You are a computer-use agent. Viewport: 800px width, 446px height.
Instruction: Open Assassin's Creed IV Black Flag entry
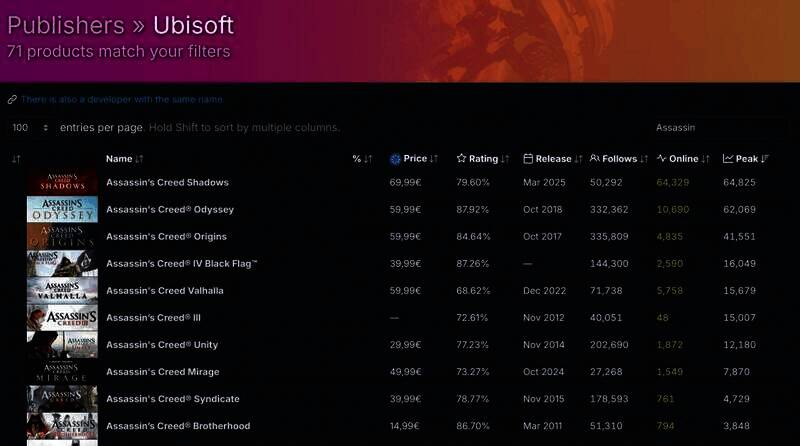182,264
